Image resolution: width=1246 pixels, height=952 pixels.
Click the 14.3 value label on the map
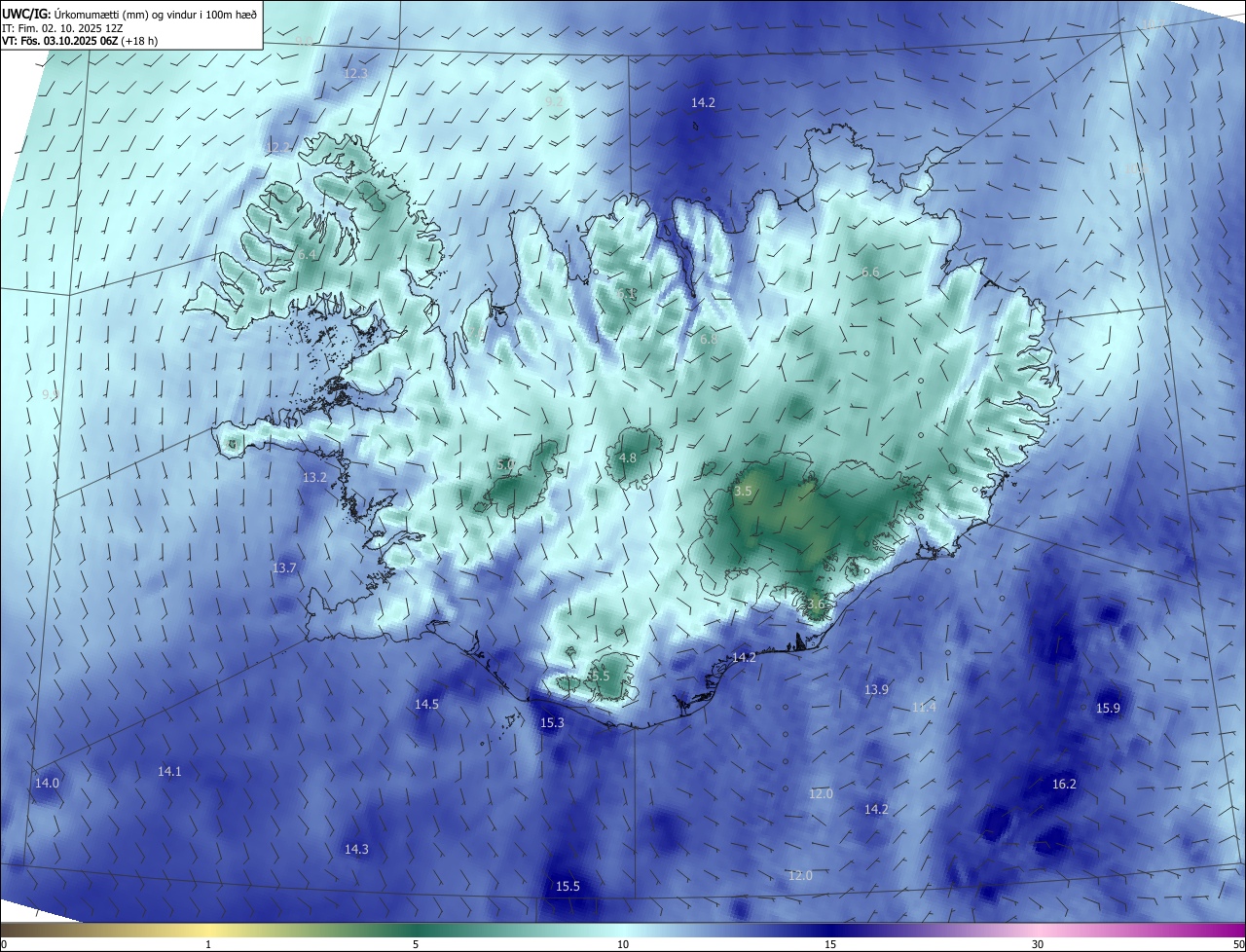click(x=356, y=849)
